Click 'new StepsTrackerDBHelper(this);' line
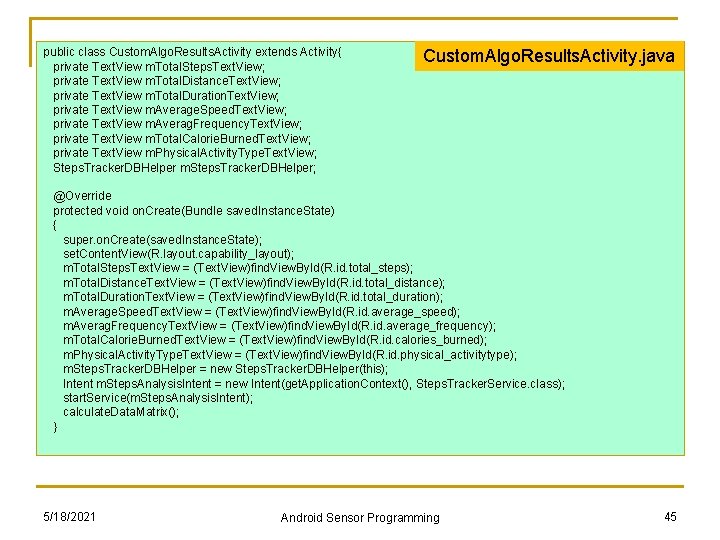 [225, 369]
